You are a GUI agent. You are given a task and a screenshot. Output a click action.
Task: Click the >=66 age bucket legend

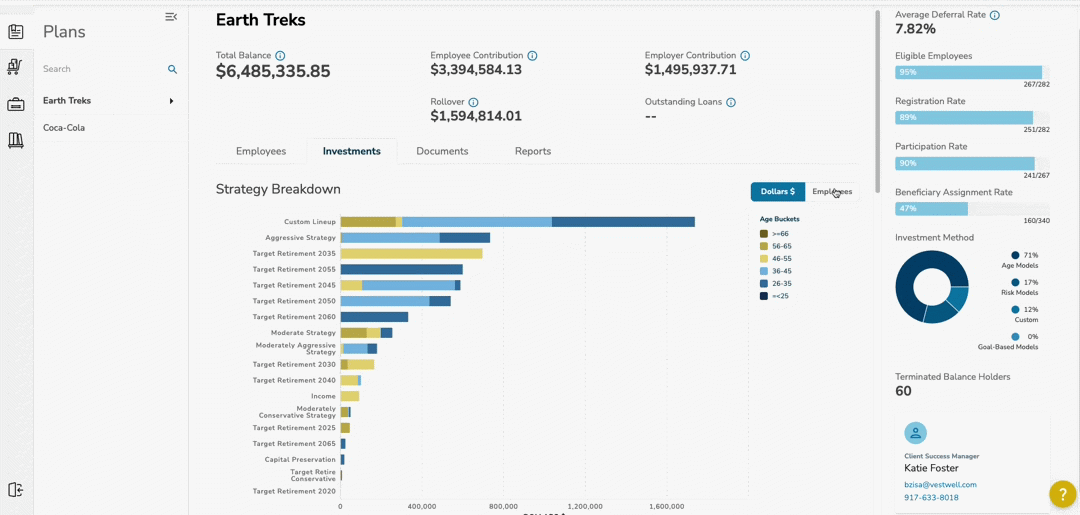[x=774, y=234]
